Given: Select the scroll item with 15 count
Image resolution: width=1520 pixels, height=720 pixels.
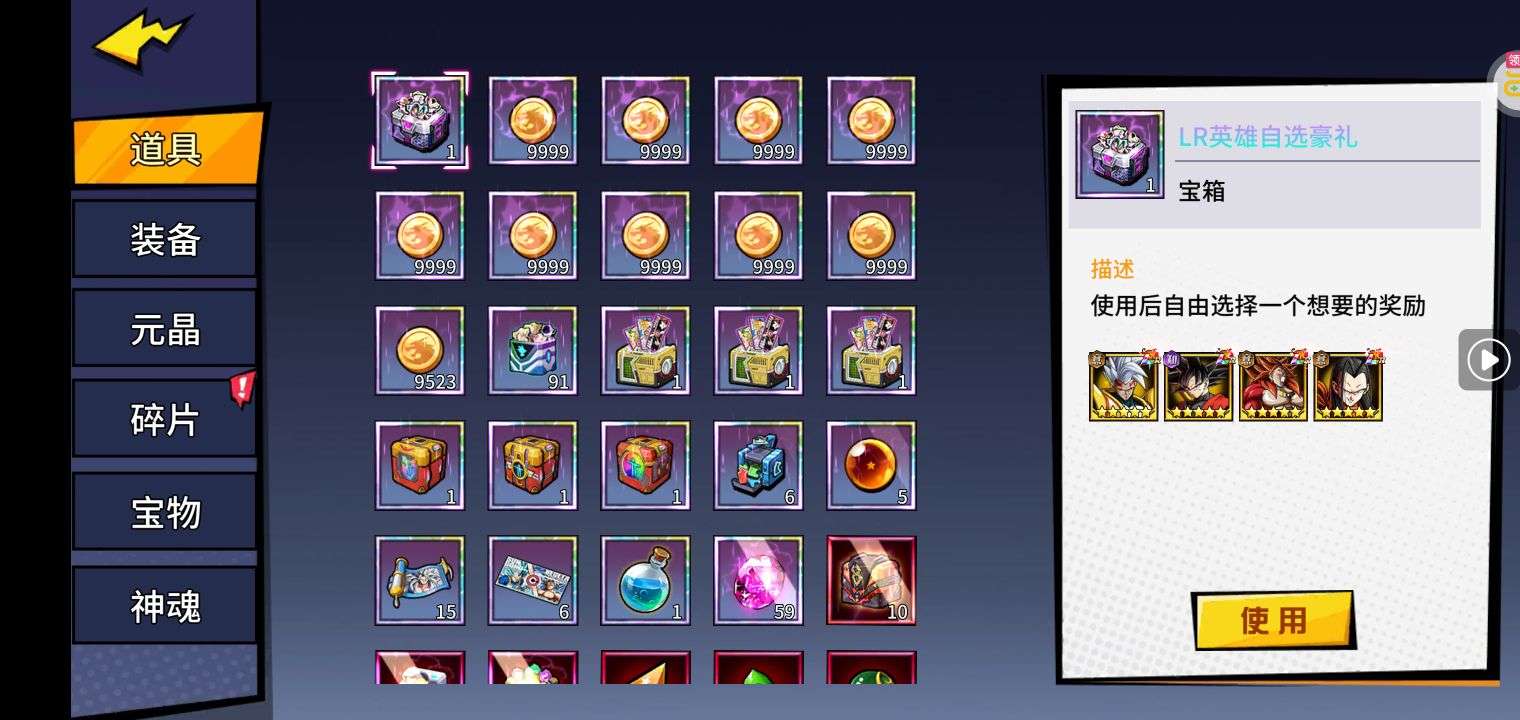Looking at the screenshot, I should [x=419, y=580].
